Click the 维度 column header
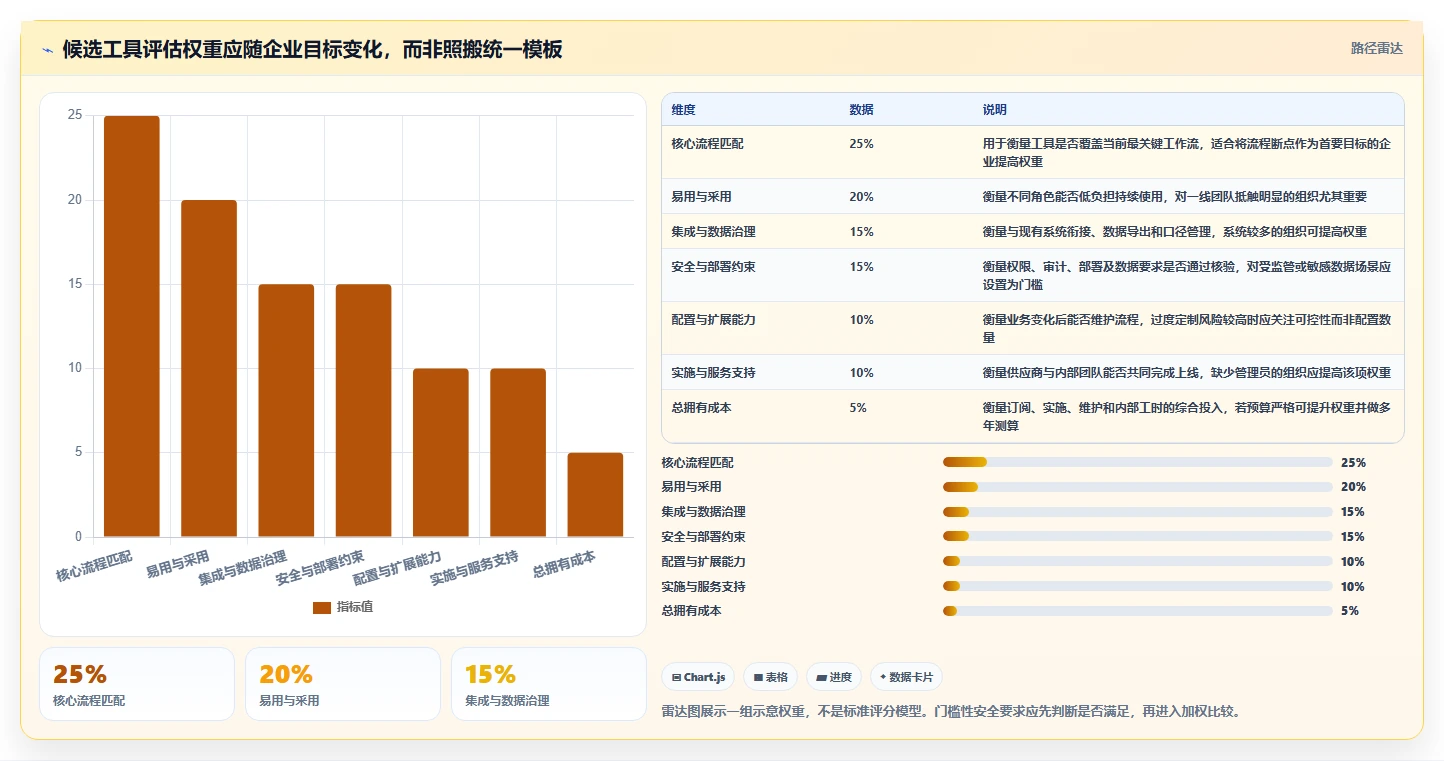This screenshot has height=761, width=1444. pos(684,109)
